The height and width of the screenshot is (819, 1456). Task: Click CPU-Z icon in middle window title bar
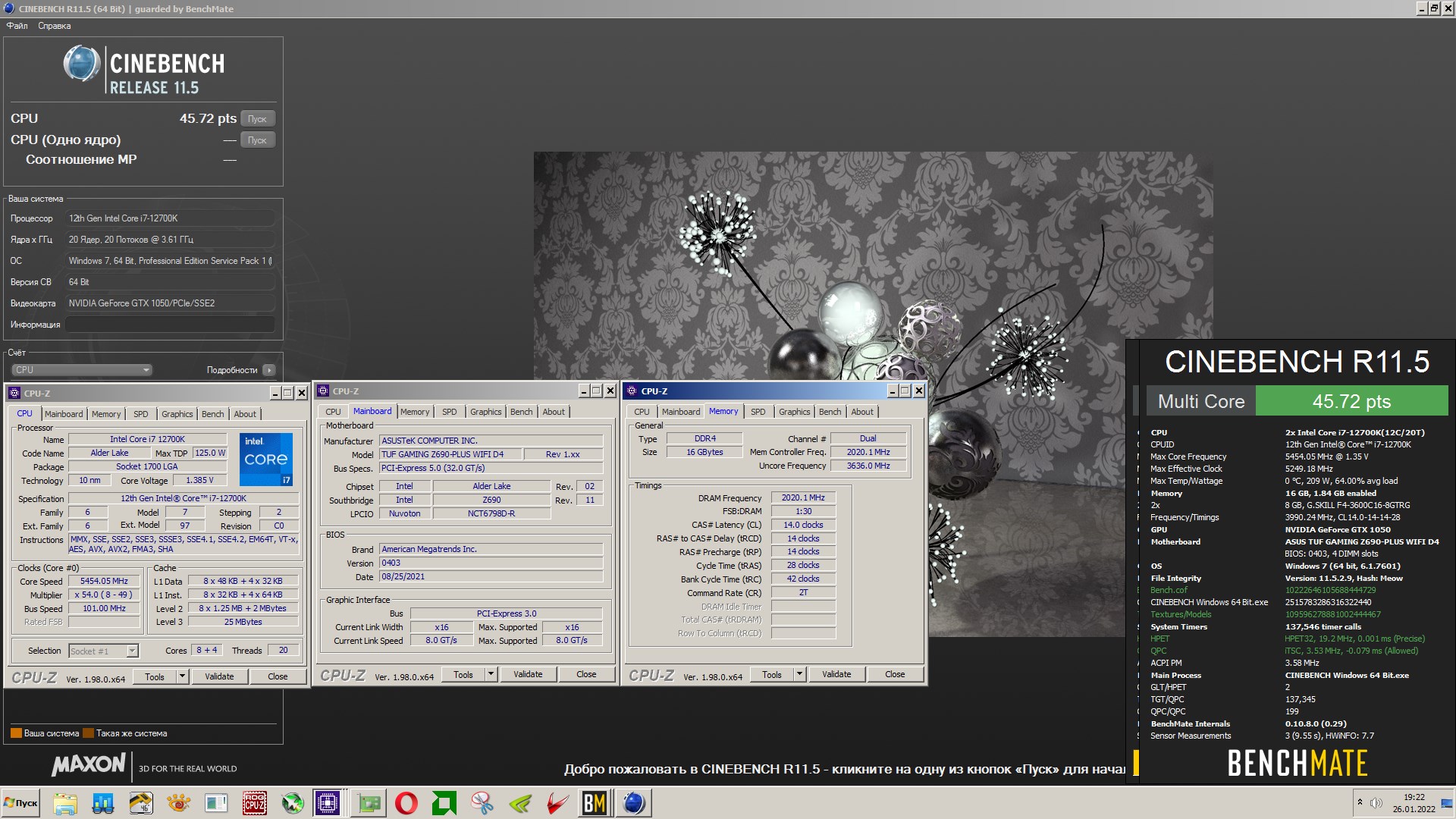(x=323, y=391)
